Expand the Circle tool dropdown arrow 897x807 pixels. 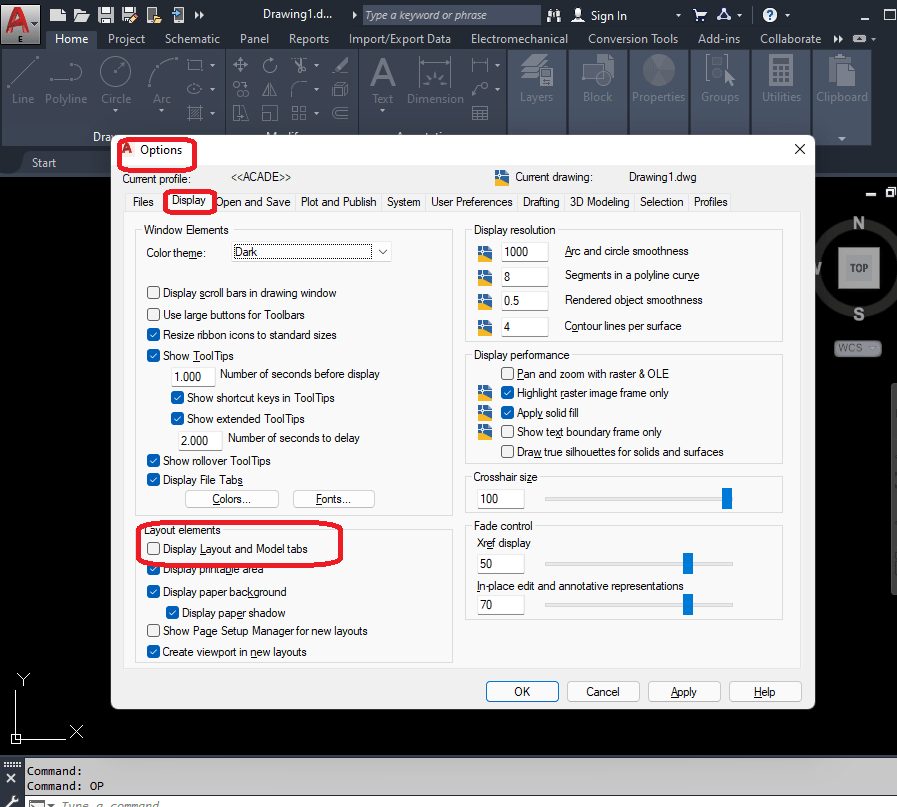[x=116, y=110]
